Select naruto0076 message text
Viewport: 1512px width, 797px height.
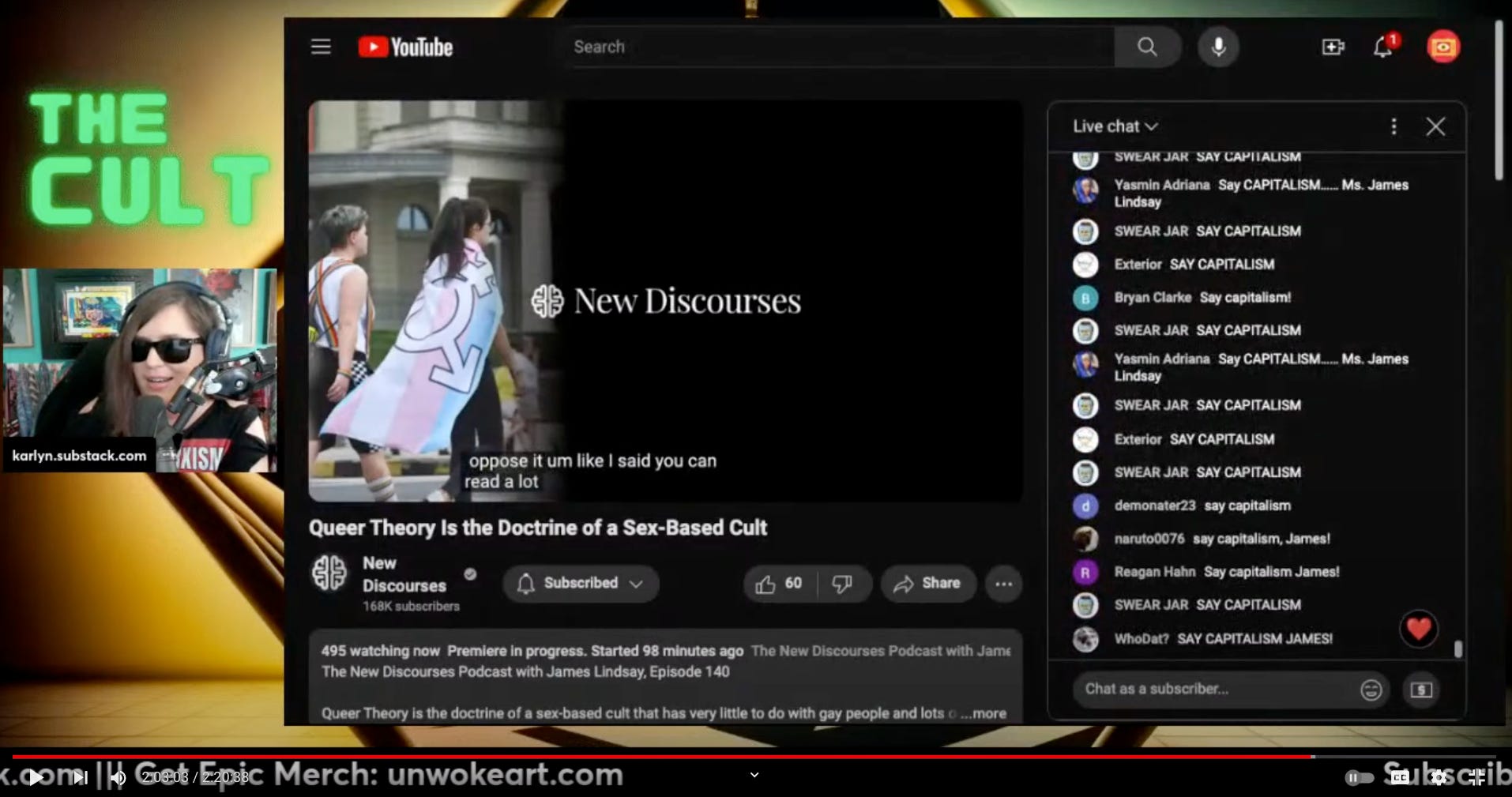1262,539
